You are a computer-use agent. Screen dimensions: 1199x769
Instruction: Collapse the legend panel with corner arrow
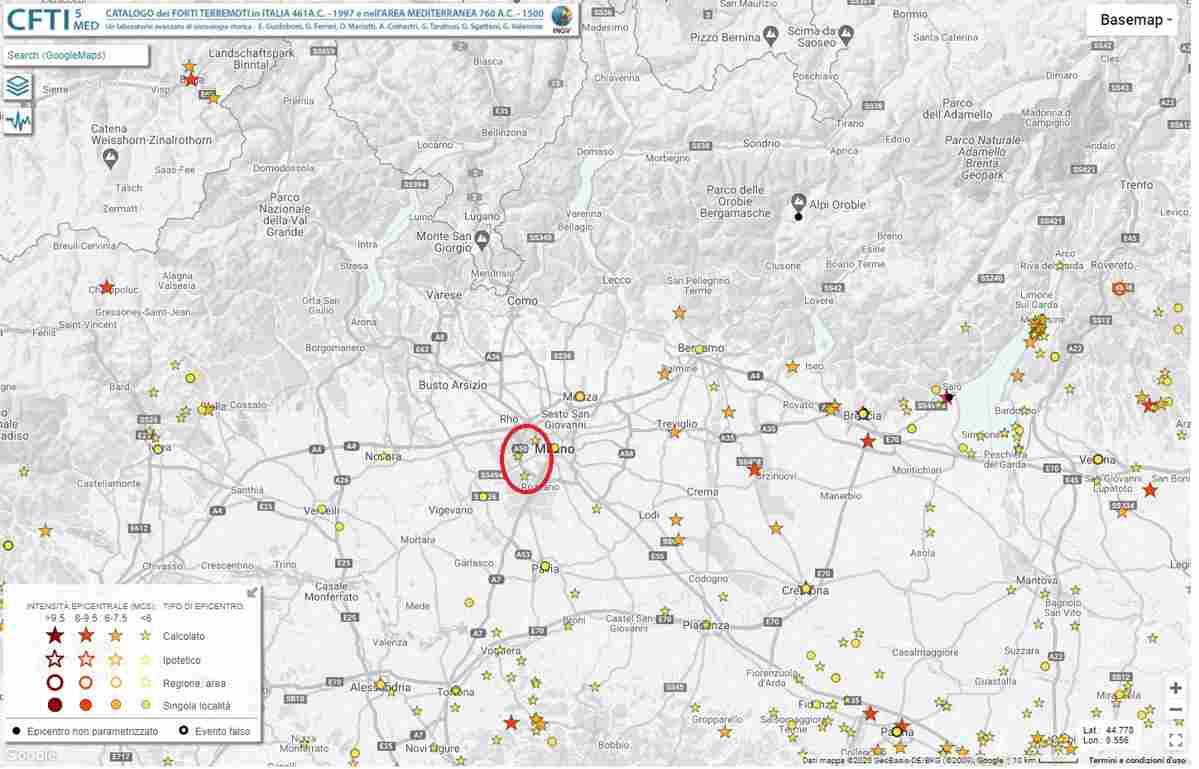[252, 592]
